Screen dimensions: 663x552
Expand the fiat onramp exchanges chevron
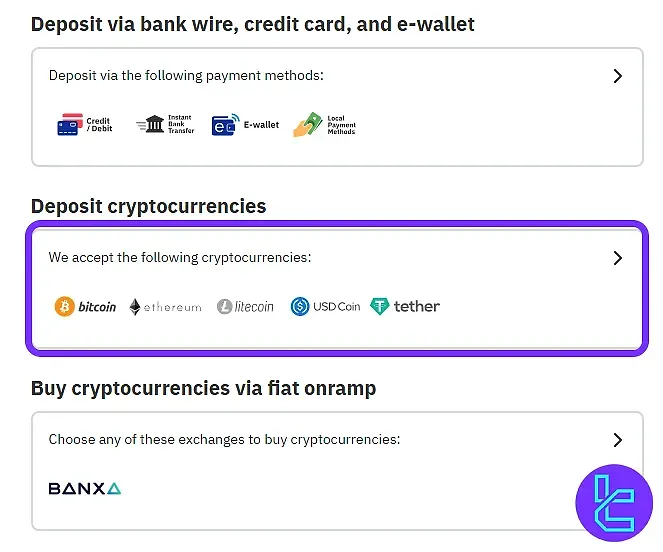pos(618,440)
